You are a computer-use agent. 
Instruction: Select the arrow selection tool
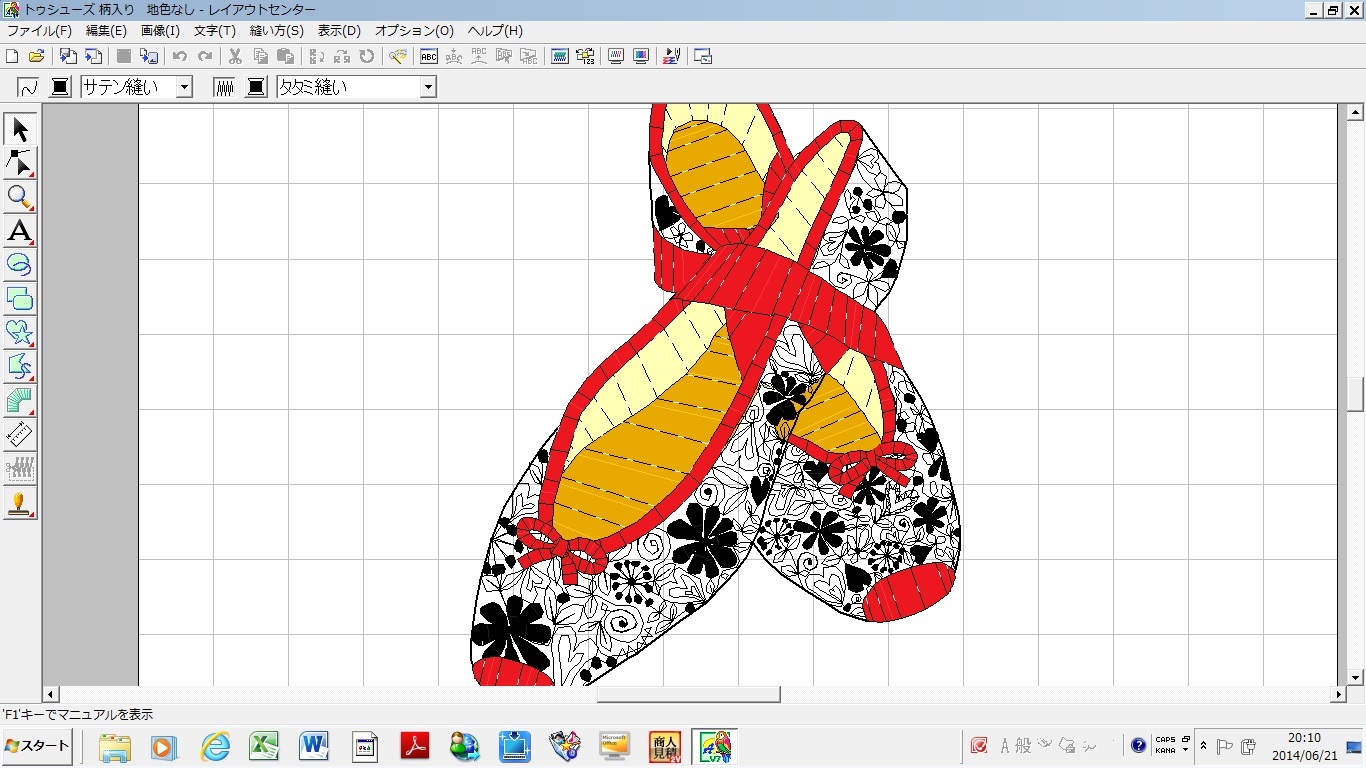[x=20, y=129]
